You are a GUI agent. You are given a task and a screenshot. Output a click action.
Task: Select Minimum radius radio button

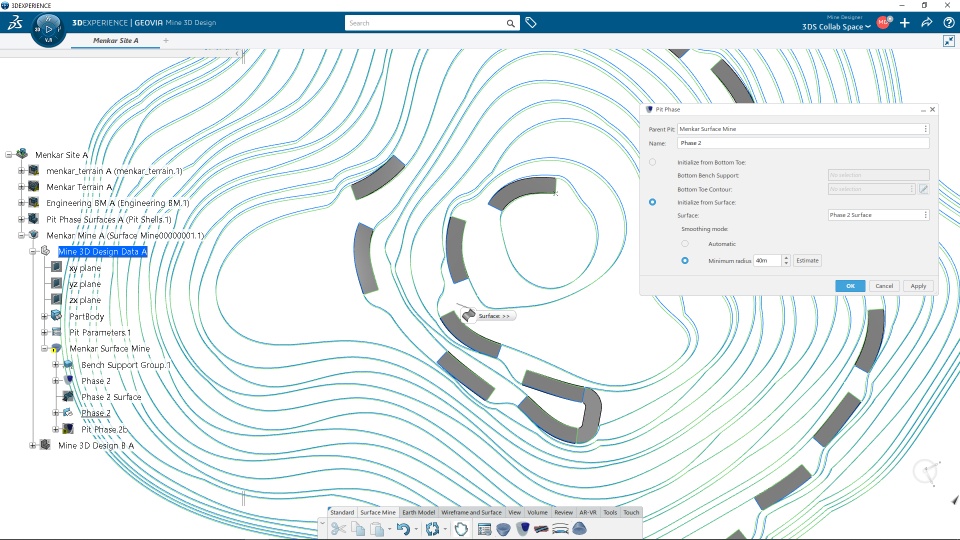click(x=684, y=260)
